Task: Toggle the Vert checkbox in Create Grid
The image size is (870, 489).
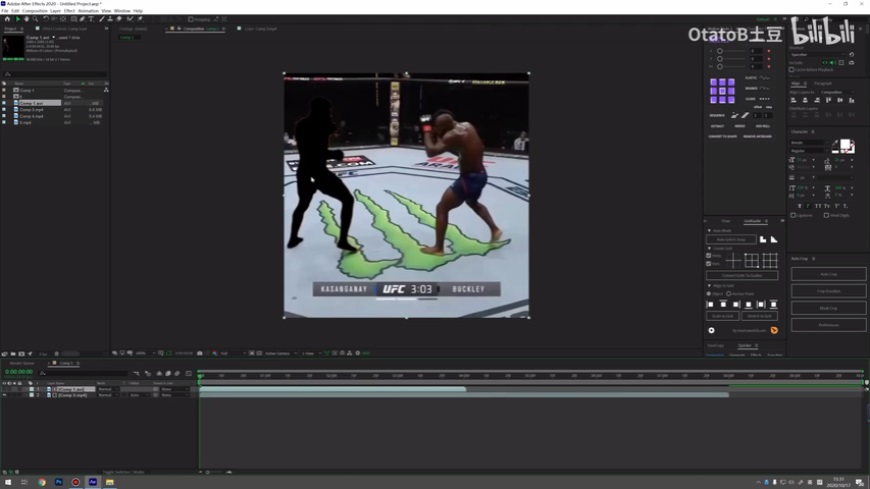Action: coord(709,264)
